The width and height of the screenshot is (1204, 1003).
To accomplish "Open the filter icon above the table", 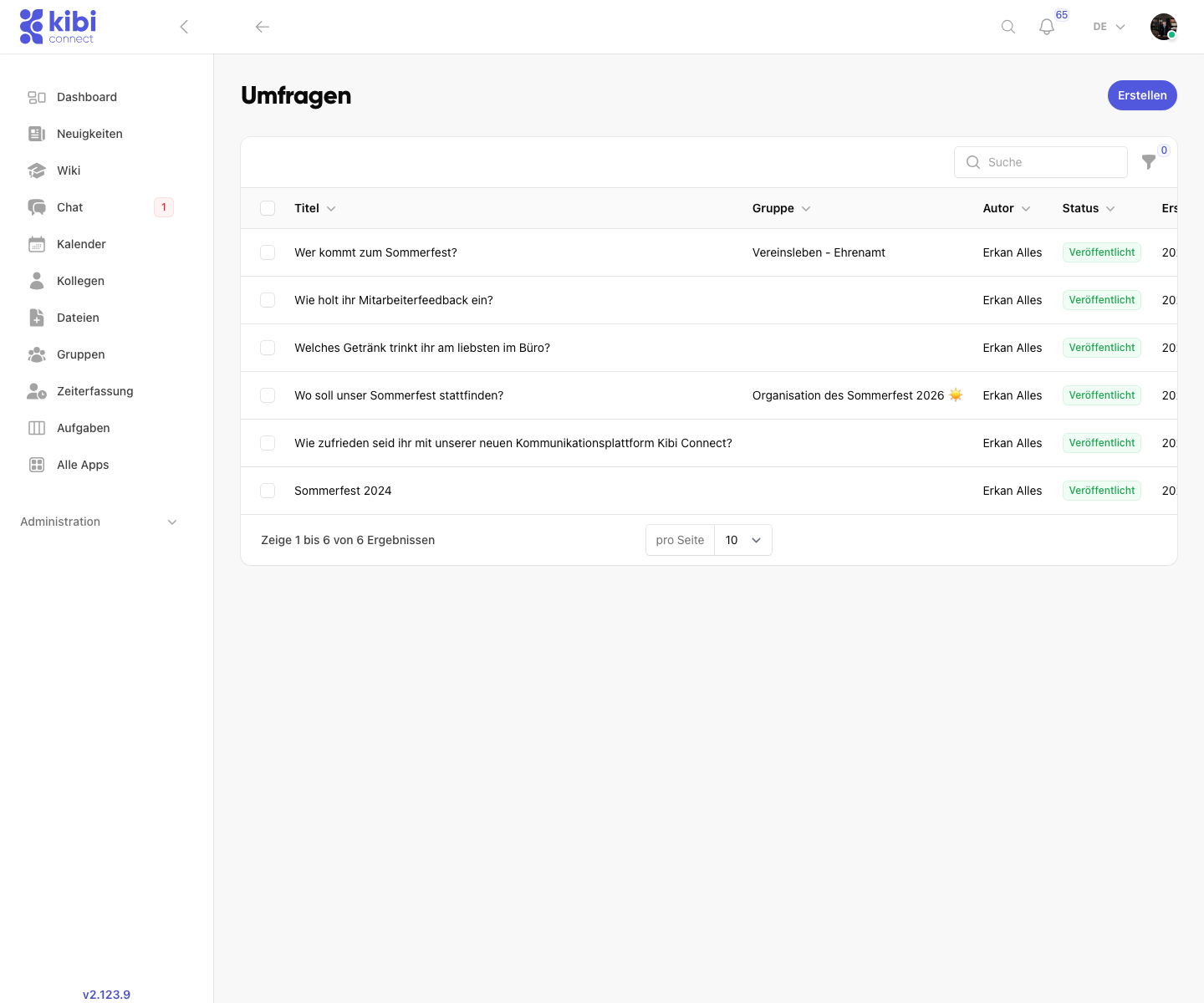I will pyautogui.click(x=1149, y=162).
